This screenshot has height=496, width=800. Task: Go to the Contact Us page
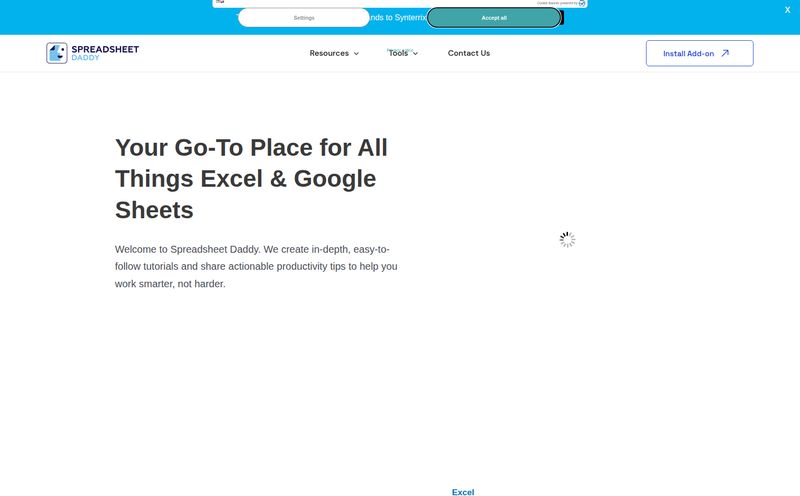click(x=468, y=53)
